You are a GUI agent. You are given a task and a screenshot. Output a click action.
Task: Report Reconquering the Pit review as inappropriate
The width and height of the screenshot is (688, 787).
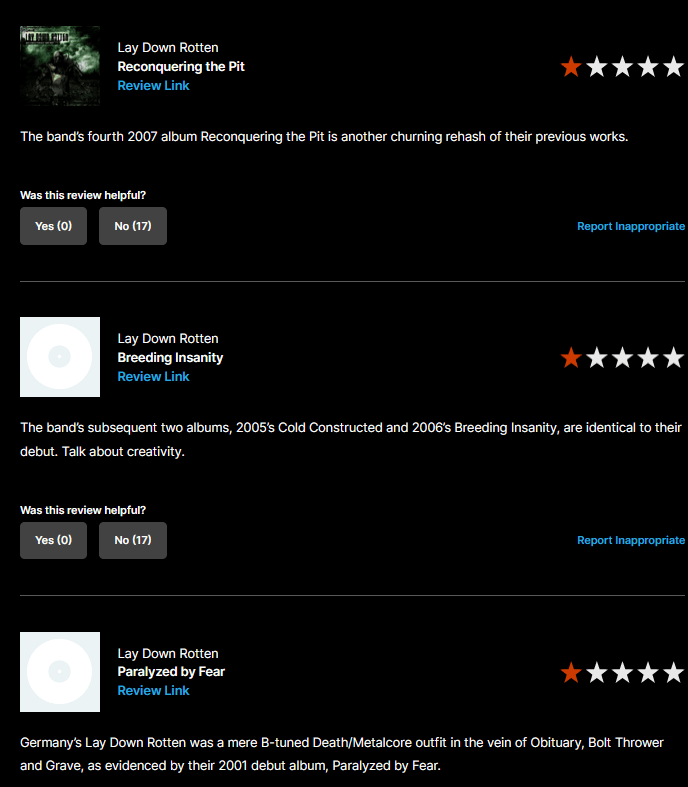[x=631, y=226]
